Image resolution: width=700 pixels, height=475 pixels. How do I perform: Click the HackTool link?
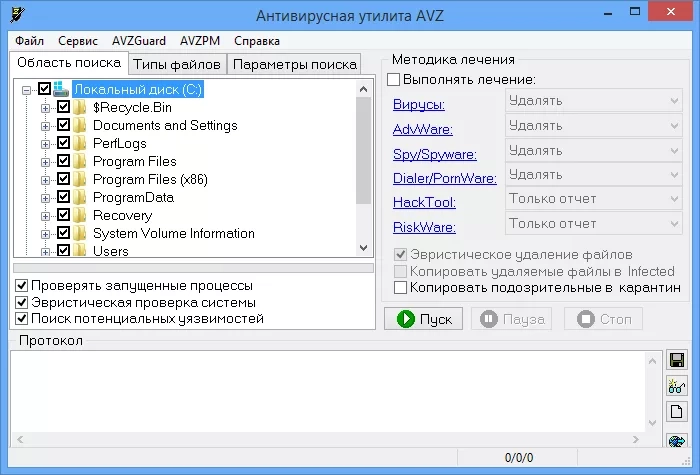(x=424, y=202)
